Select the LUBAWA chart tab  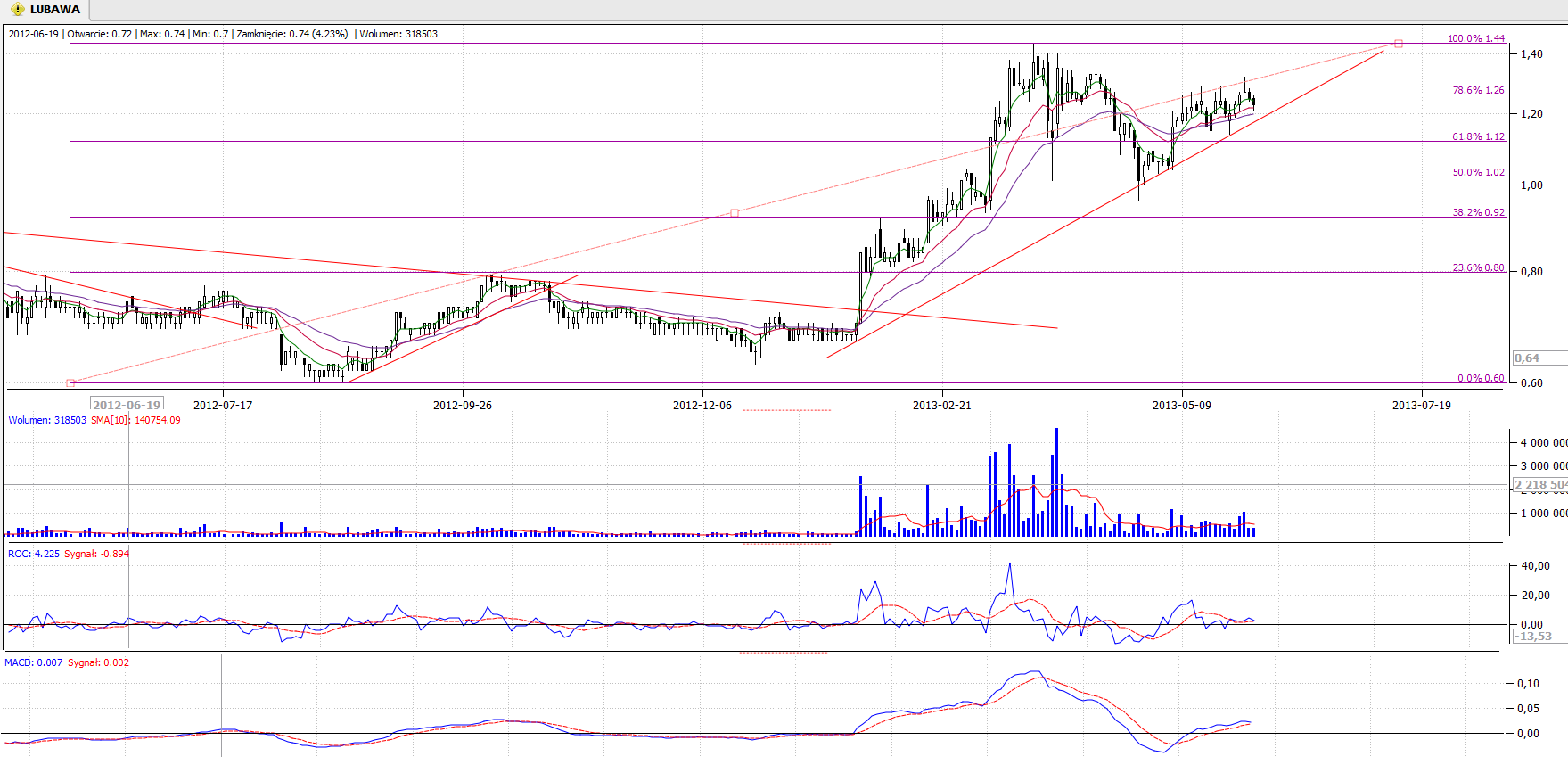pyautogui.click(x=45, y=10)
